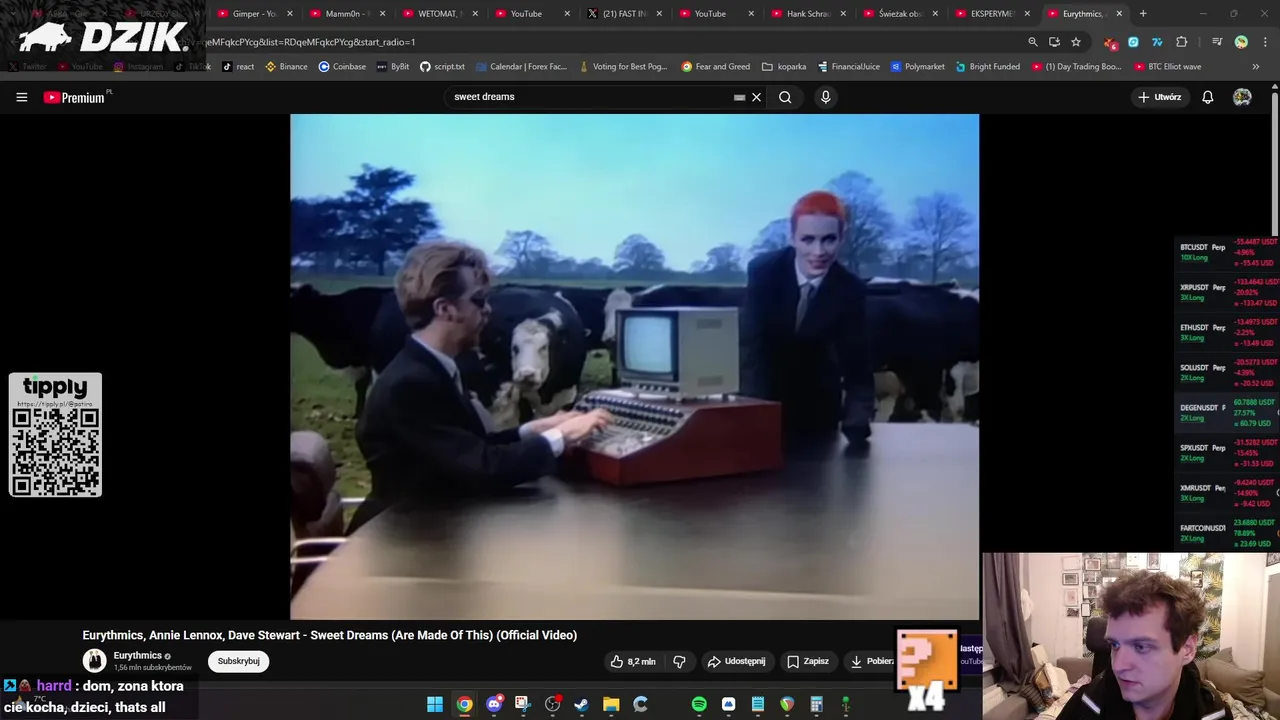Screen dimensions: 1280x720
Task: Pause the Sweet Dreams video player
Action: point(634,367)
